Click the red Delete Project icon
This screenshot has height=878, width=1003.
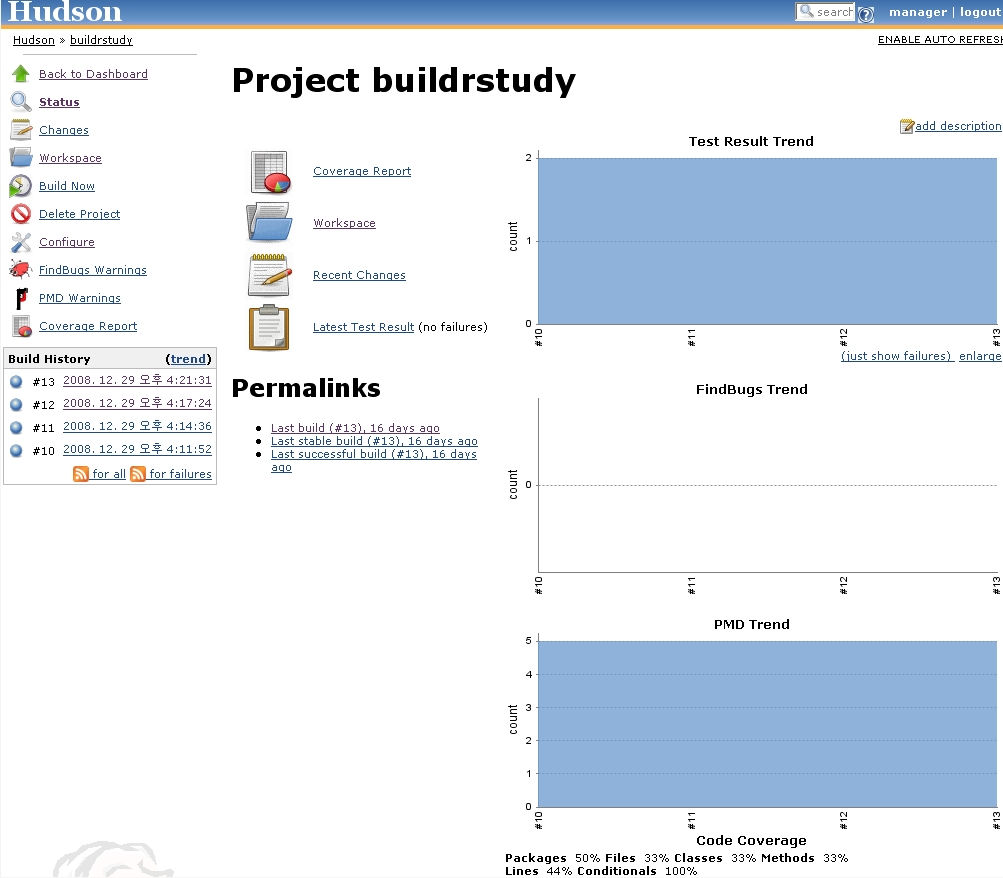click(x=20, y=214)
